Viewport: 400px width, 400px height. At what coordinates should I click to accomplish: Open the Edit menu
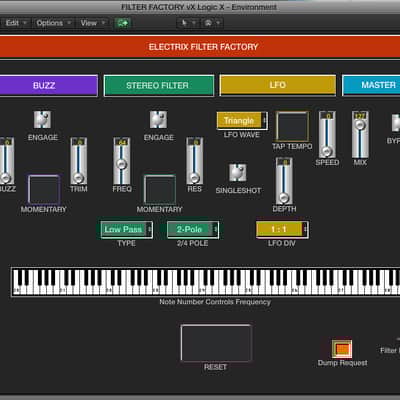[x=15, y=23]
